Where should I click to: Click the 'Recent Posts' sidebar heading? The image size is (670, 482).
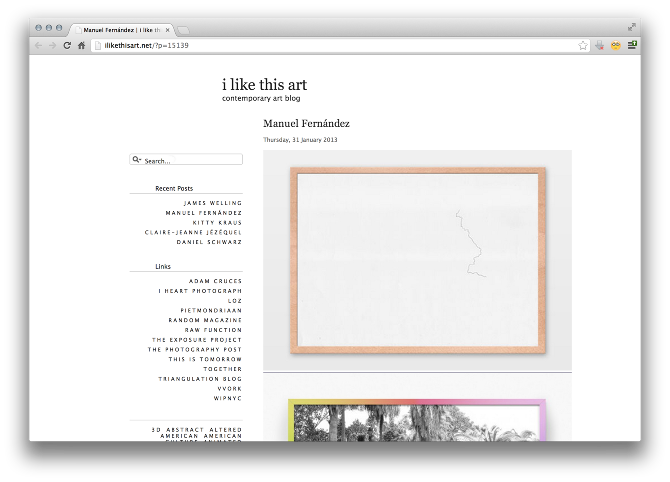coord(174,188)
